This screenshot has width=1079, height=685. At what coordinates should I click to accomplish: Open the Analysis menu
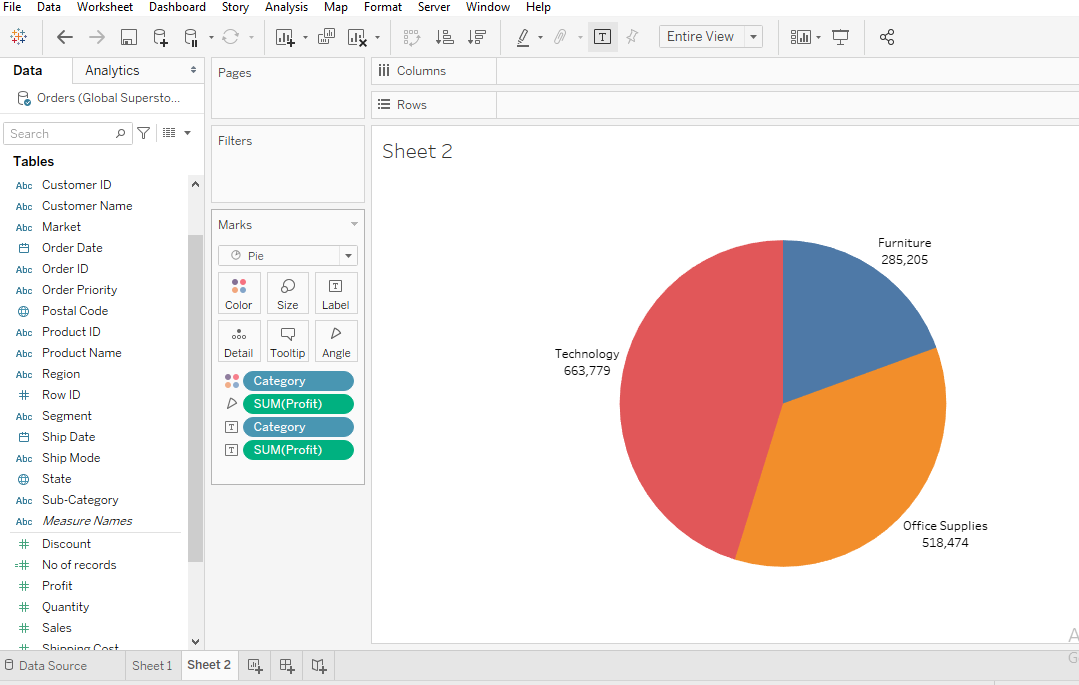coord(286,7)
